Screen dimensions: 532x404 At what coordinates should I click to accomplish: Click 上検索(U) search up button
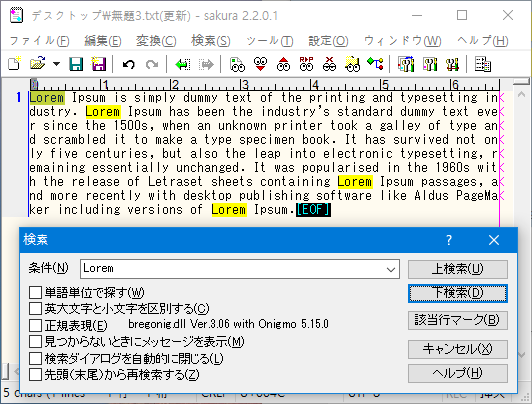point(458,269)
